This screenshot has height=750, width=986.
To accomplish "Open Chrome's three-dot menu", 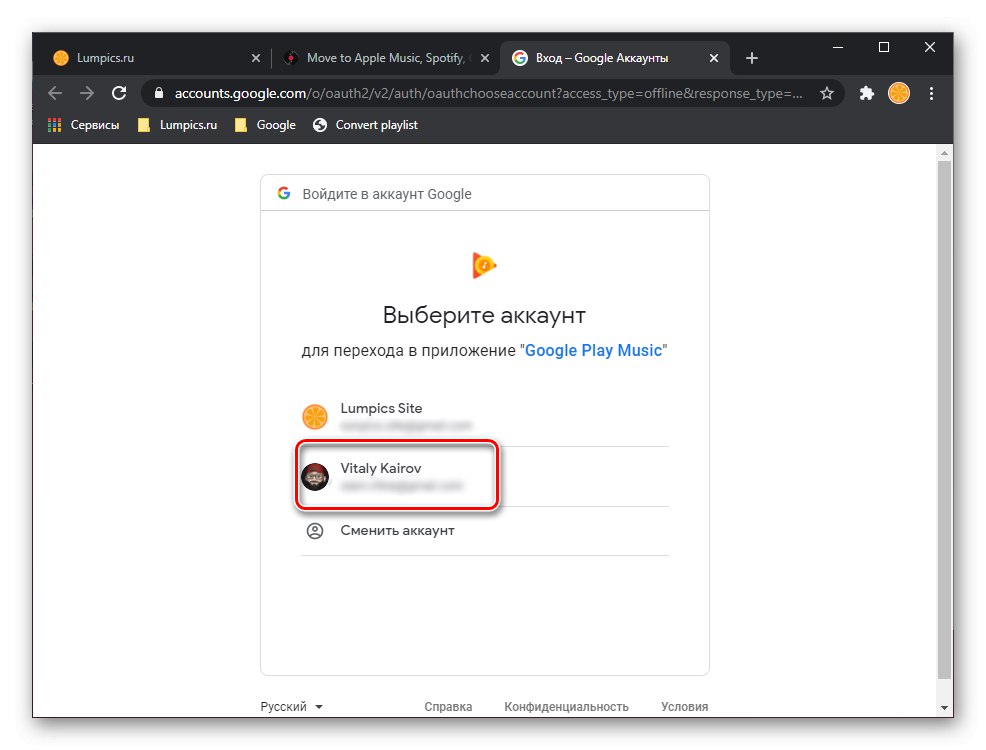I will click(931, 94).
